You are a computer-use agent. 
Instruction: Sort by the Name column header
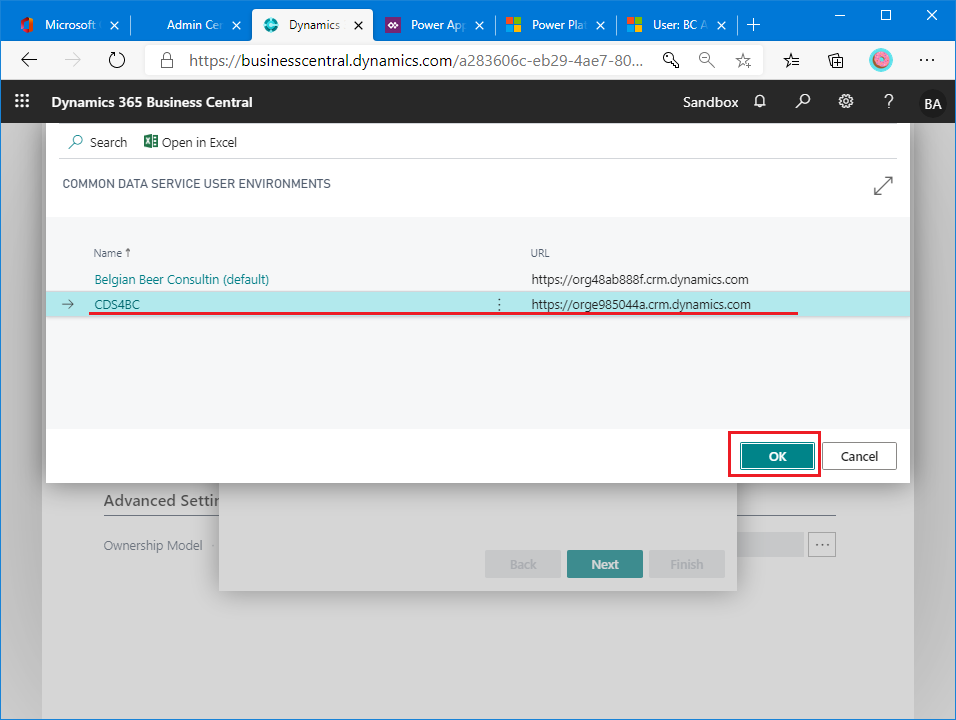(112, 253)
